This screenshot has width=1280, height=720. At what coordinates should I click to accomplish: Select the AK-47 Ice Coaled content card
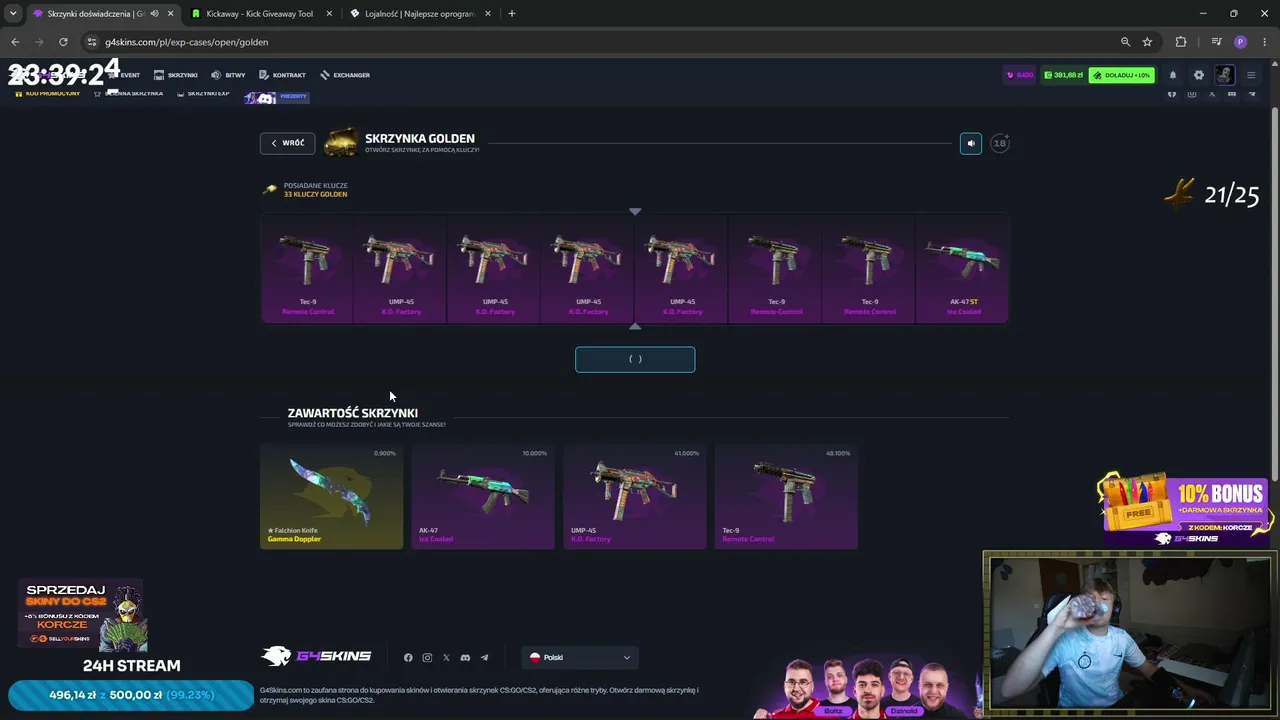click(x=483, y=496)
